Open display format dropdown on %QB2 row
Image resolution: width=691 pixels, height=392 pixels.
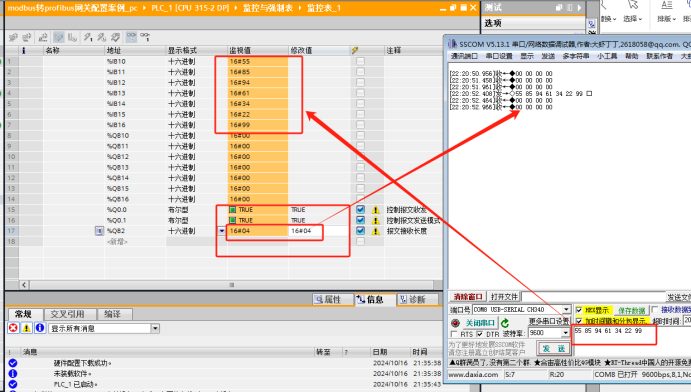click(222, 231)
